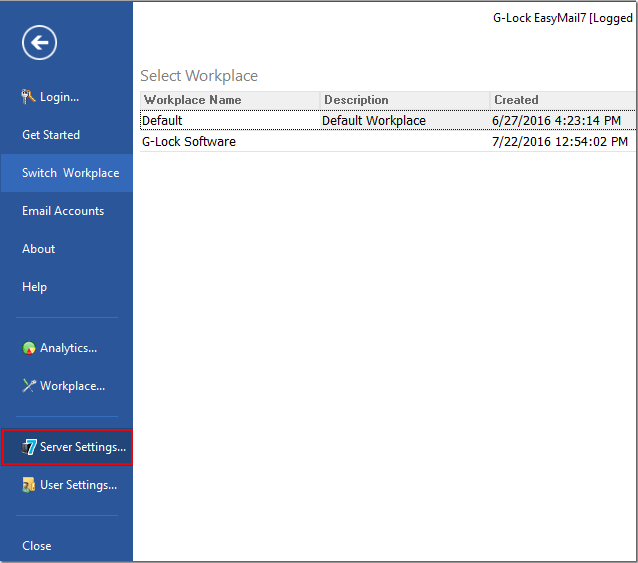This screenshot has height=563, width=638.
Task: Click the Analytics pie chart icon
Action: pyautogui.click(x=29, y=348)
